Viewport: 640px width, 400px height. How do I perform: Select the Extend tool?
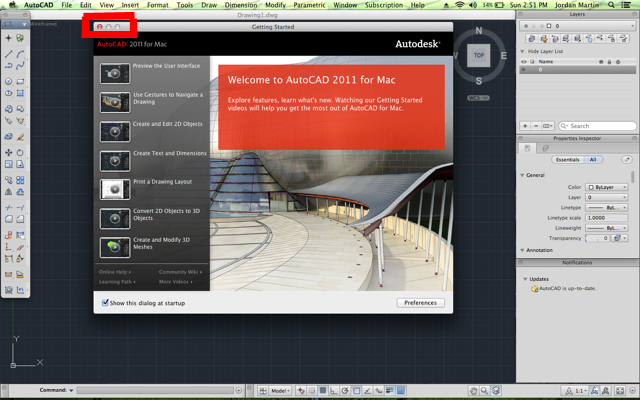20,207
